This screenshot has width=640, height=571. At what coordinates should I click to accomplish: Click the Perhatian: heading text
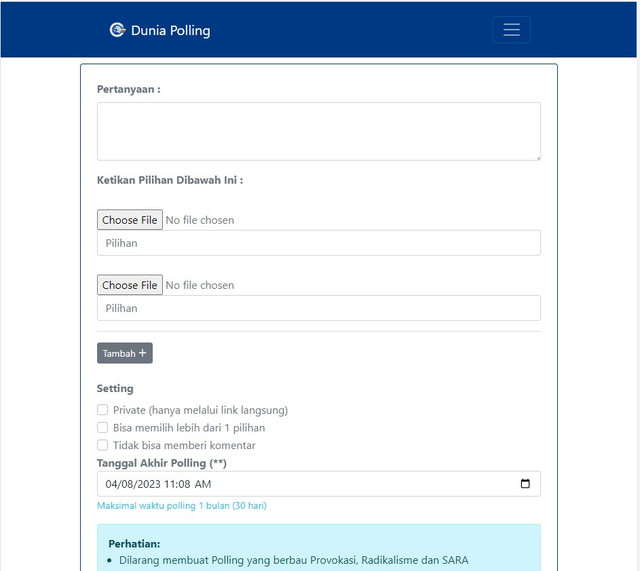coord(134,544)
